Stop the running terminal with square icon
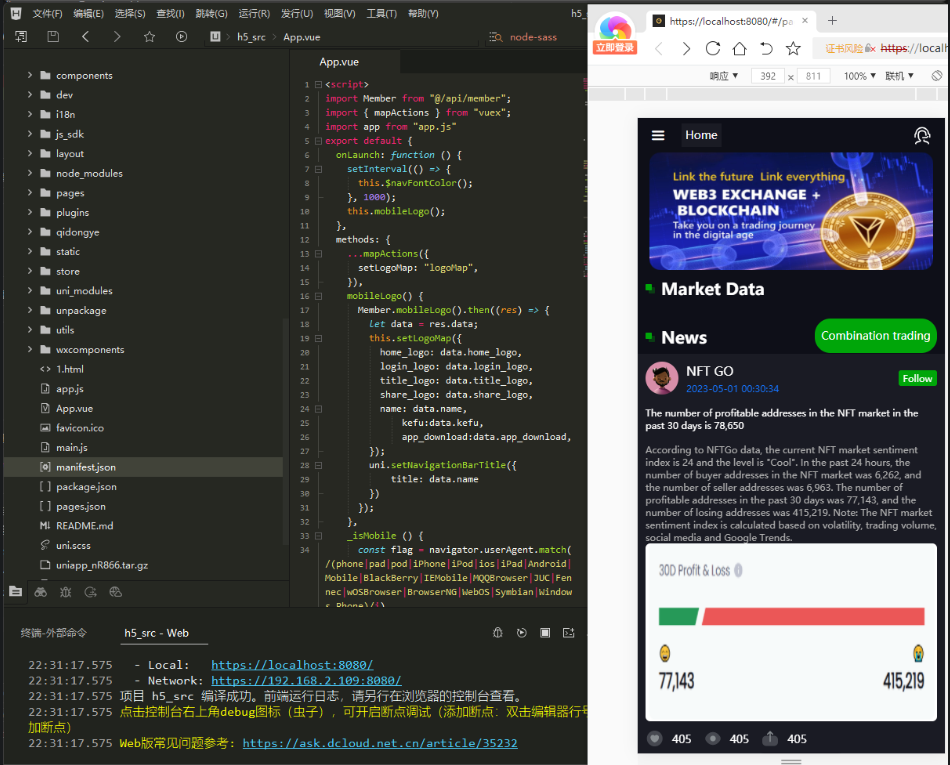 (545, 632)
